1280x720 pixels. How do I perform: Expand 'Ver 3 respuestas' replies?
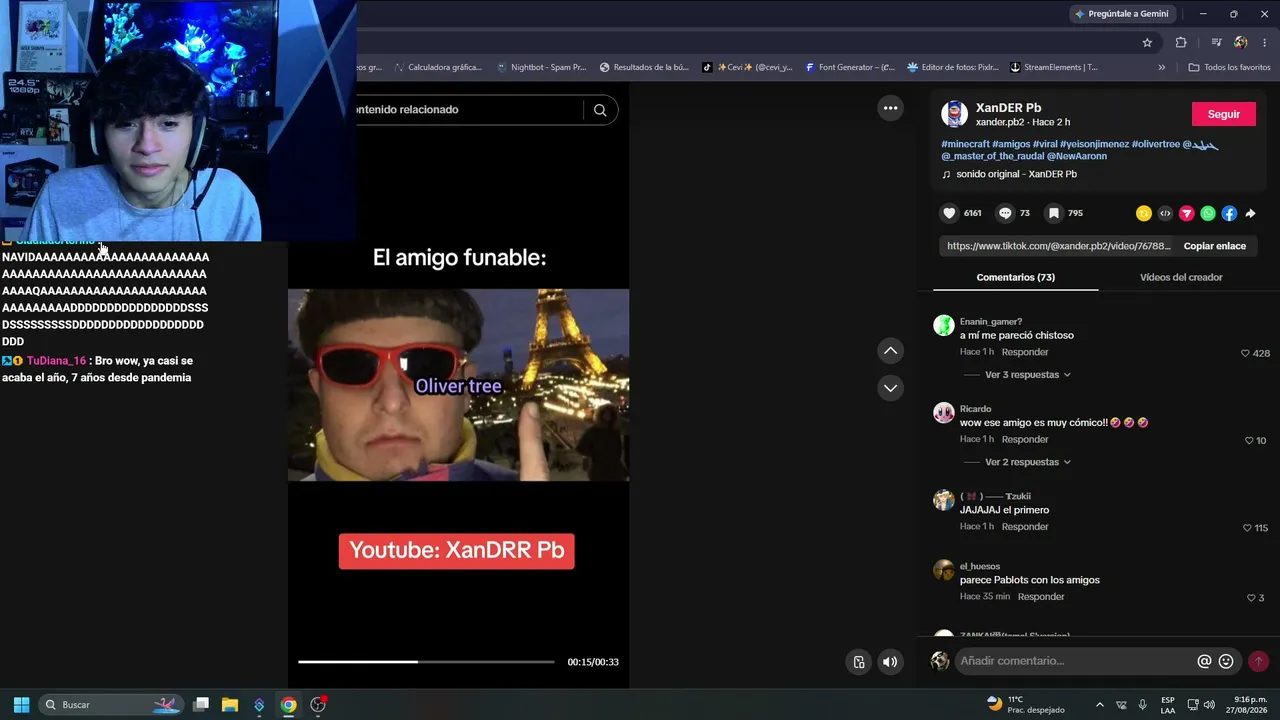[1028, 375]
